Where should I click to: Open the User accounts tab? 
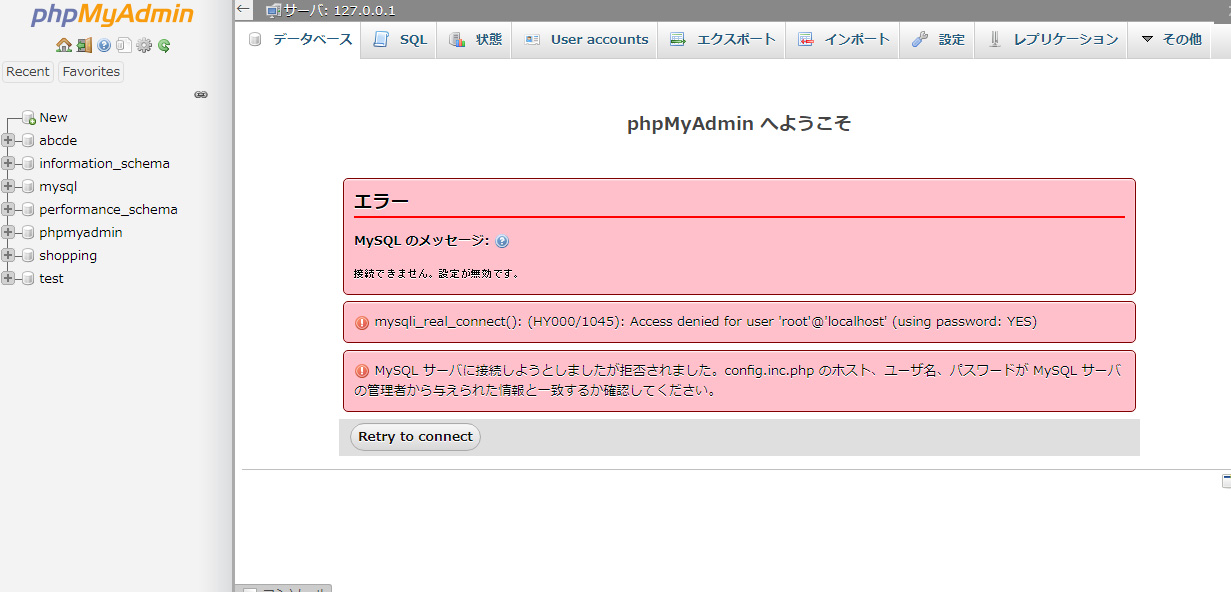586,40
